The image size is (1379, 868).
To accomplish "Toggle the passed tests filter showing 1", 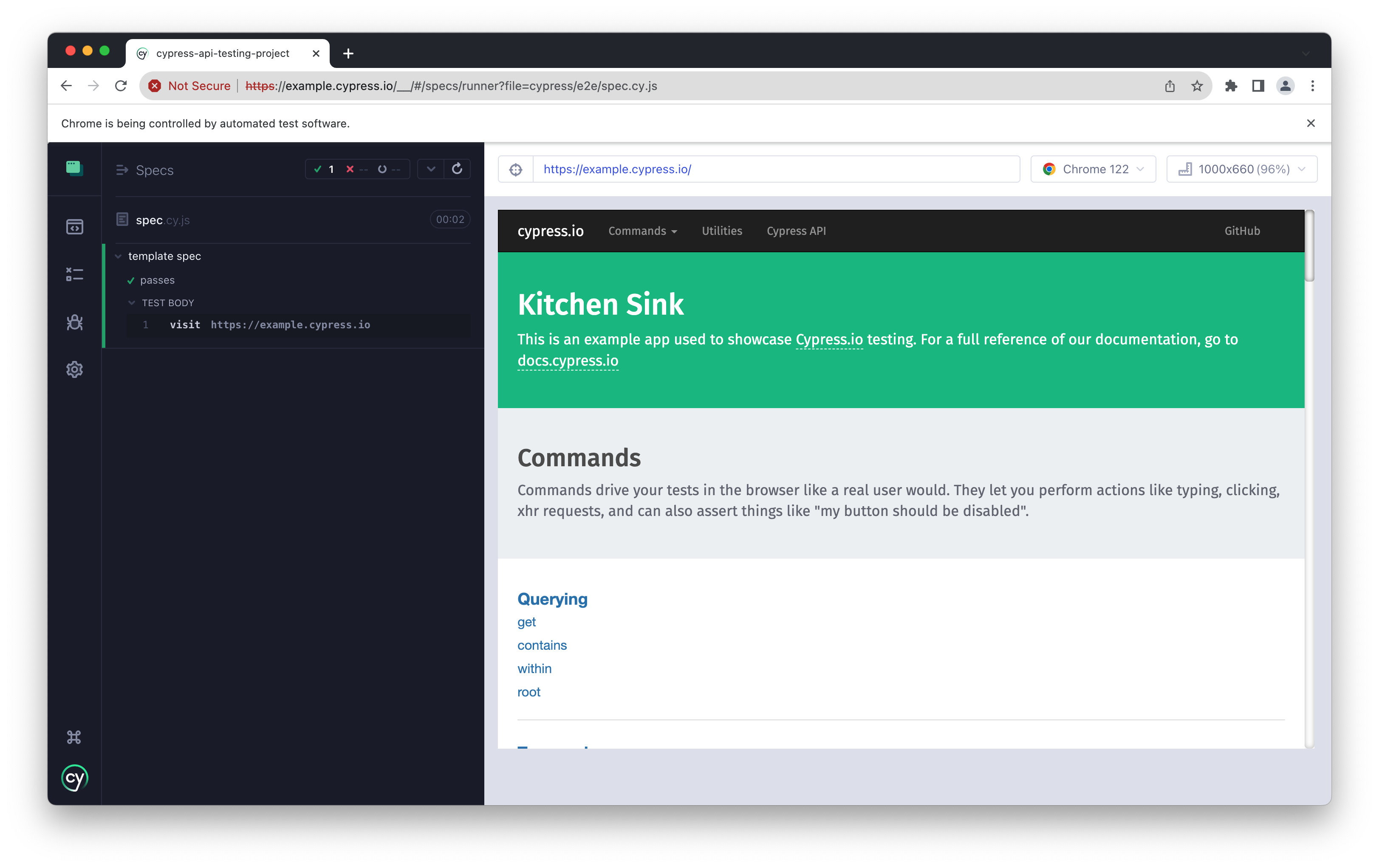I will 324,169.
